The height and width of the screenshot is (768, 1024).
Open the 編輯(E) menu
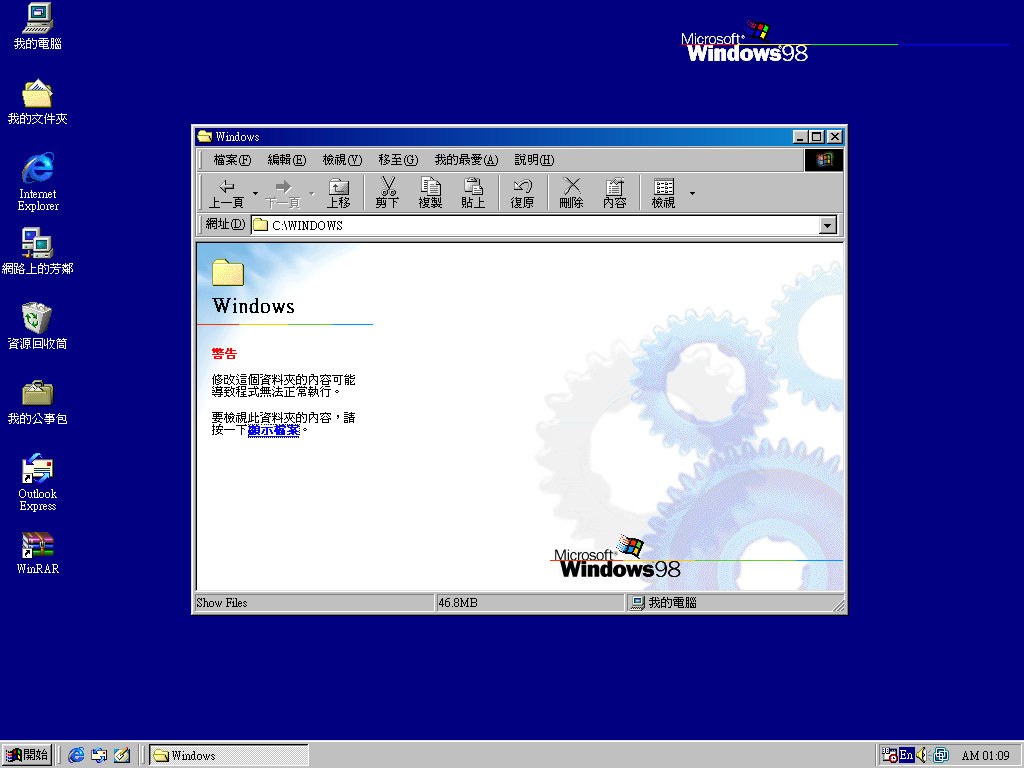[x=287, y=160]
